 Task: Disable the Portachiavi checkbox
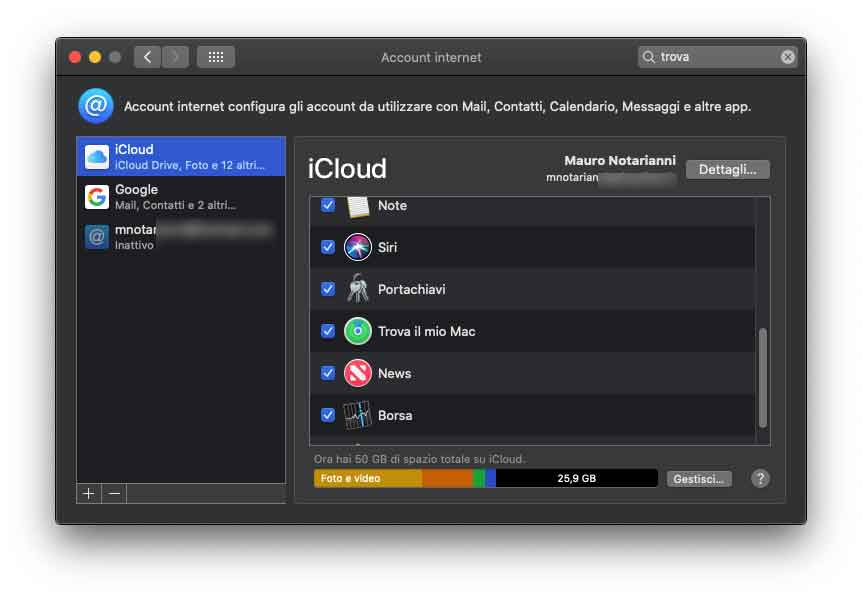[x=328, y=289]
